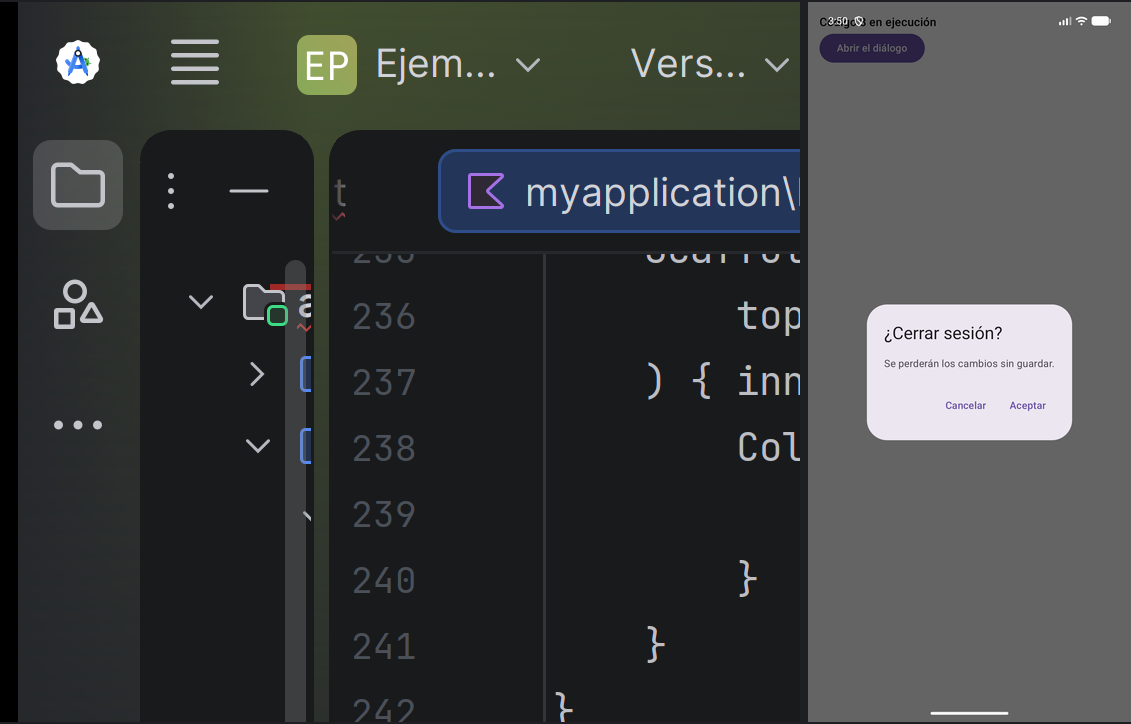Select the module folder icon in project tree

pos(265,304)
